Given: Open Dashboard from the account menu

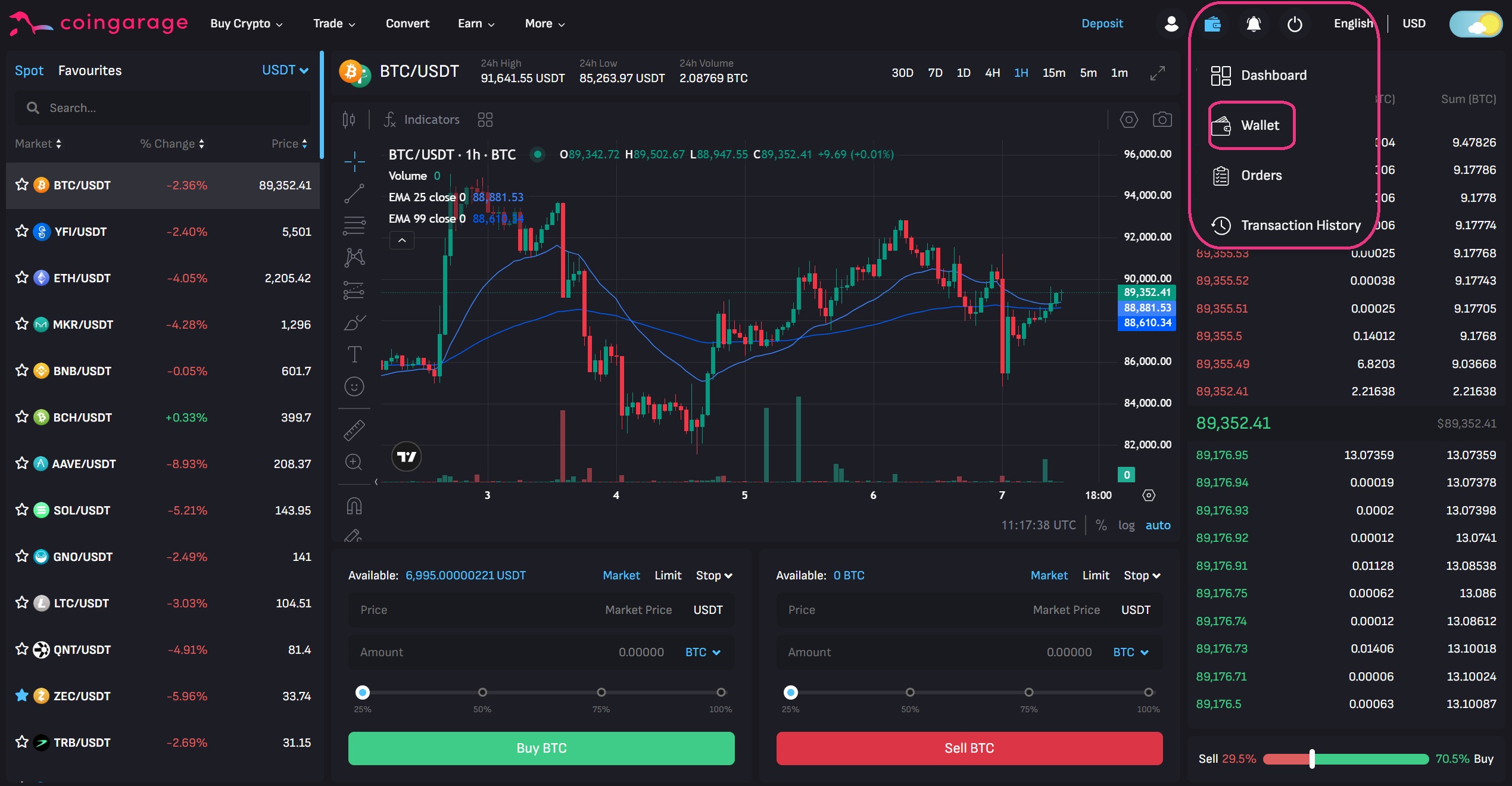Looking at the screenshot, I should [x=1258, y=76].
